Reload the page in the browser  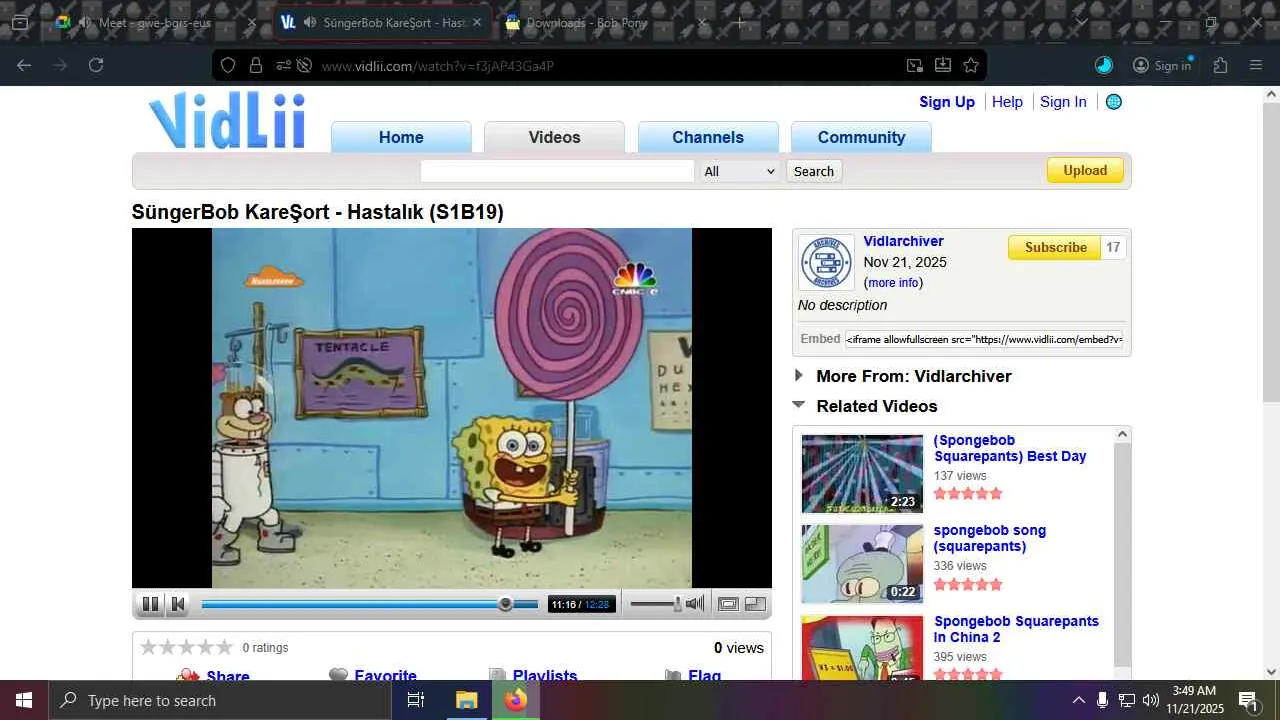pos(96,65)
